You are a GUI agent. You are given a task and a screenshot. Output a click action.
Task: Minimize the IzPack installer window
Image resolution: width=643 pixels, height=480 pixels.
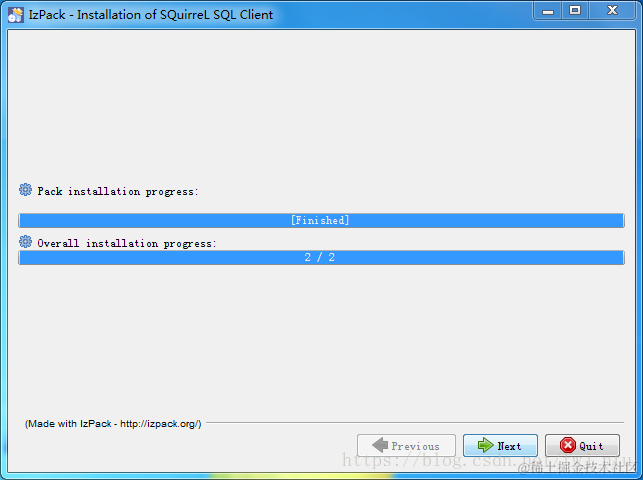click(548, 11)
